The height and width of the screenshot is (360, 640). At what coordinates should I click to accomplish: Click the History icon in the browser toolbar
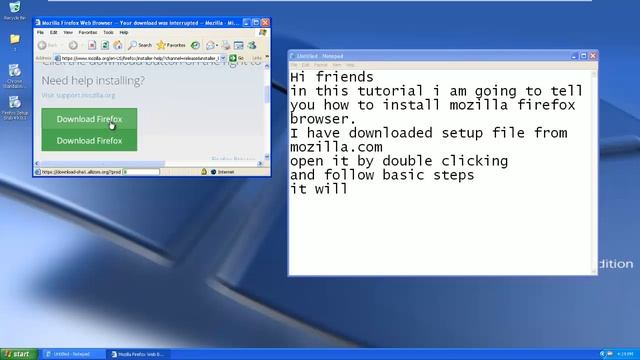point(196,45)
